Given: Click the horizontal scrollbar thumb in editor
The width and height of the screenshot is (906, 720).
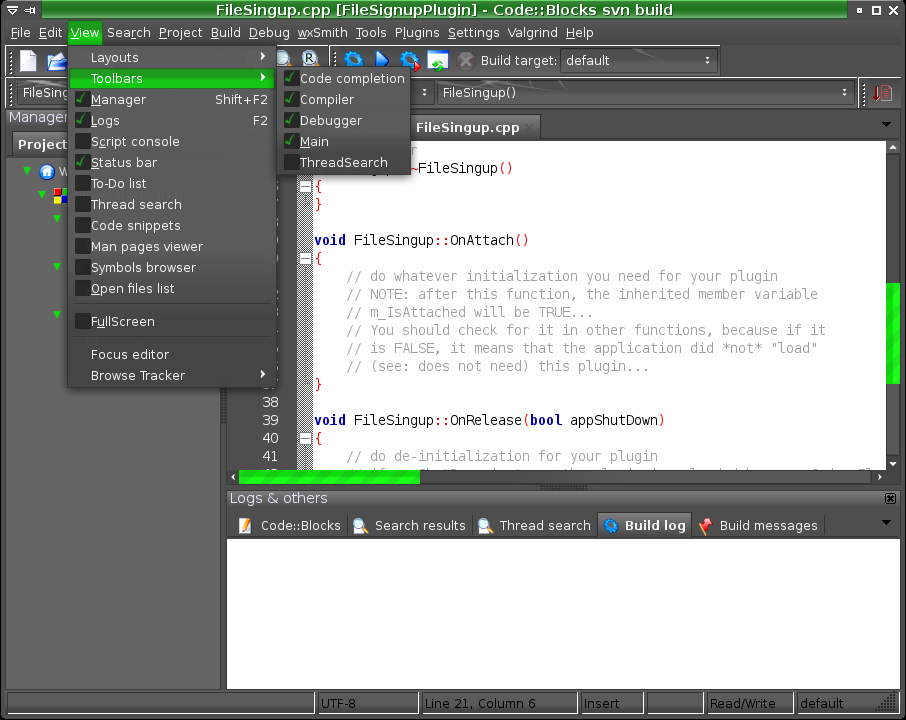Looking at the screenshot, I should click(329, 477).
